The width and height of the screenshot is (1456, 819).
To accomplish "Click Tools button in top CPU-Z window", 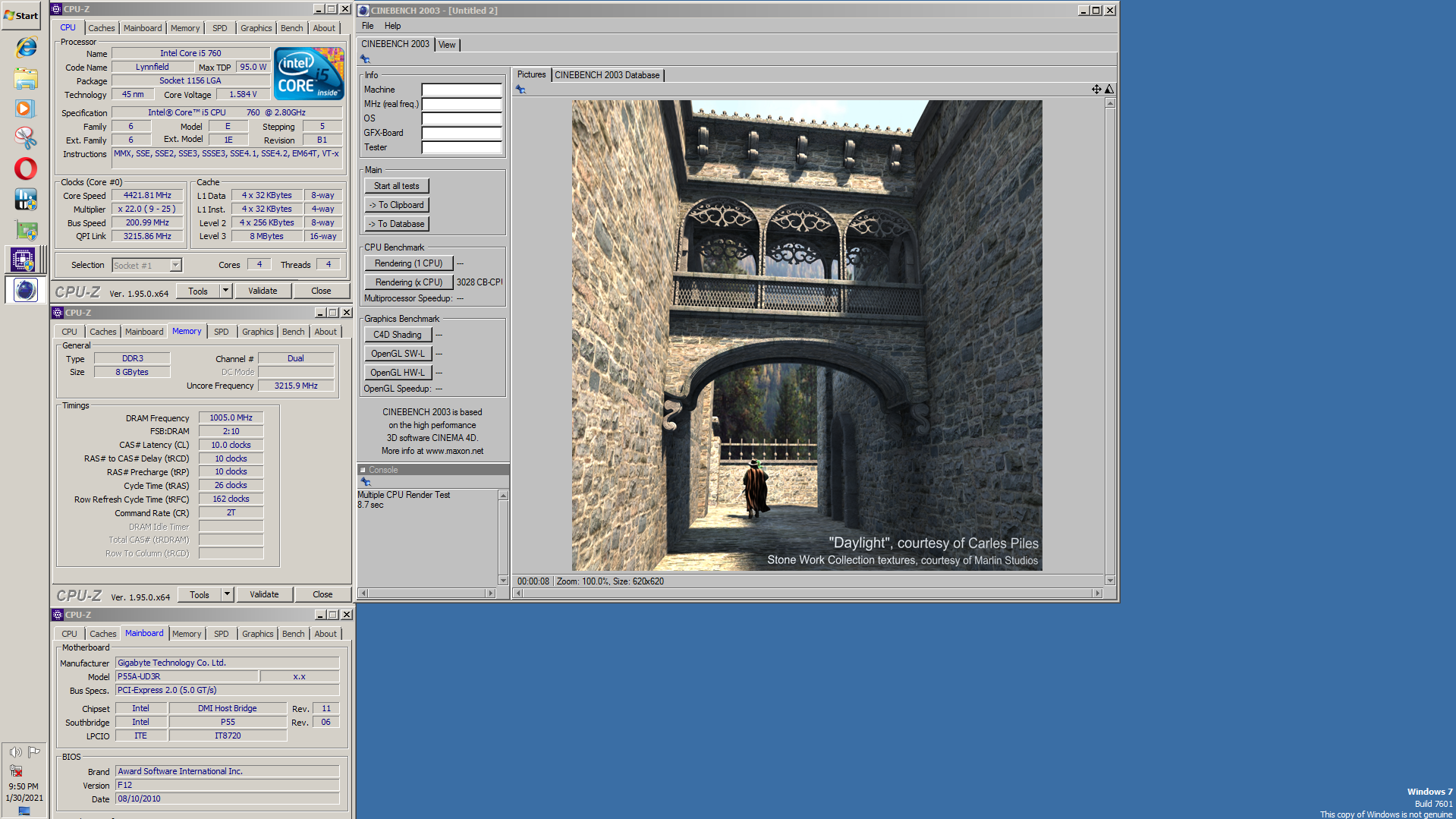I will (x=198, y=291).
